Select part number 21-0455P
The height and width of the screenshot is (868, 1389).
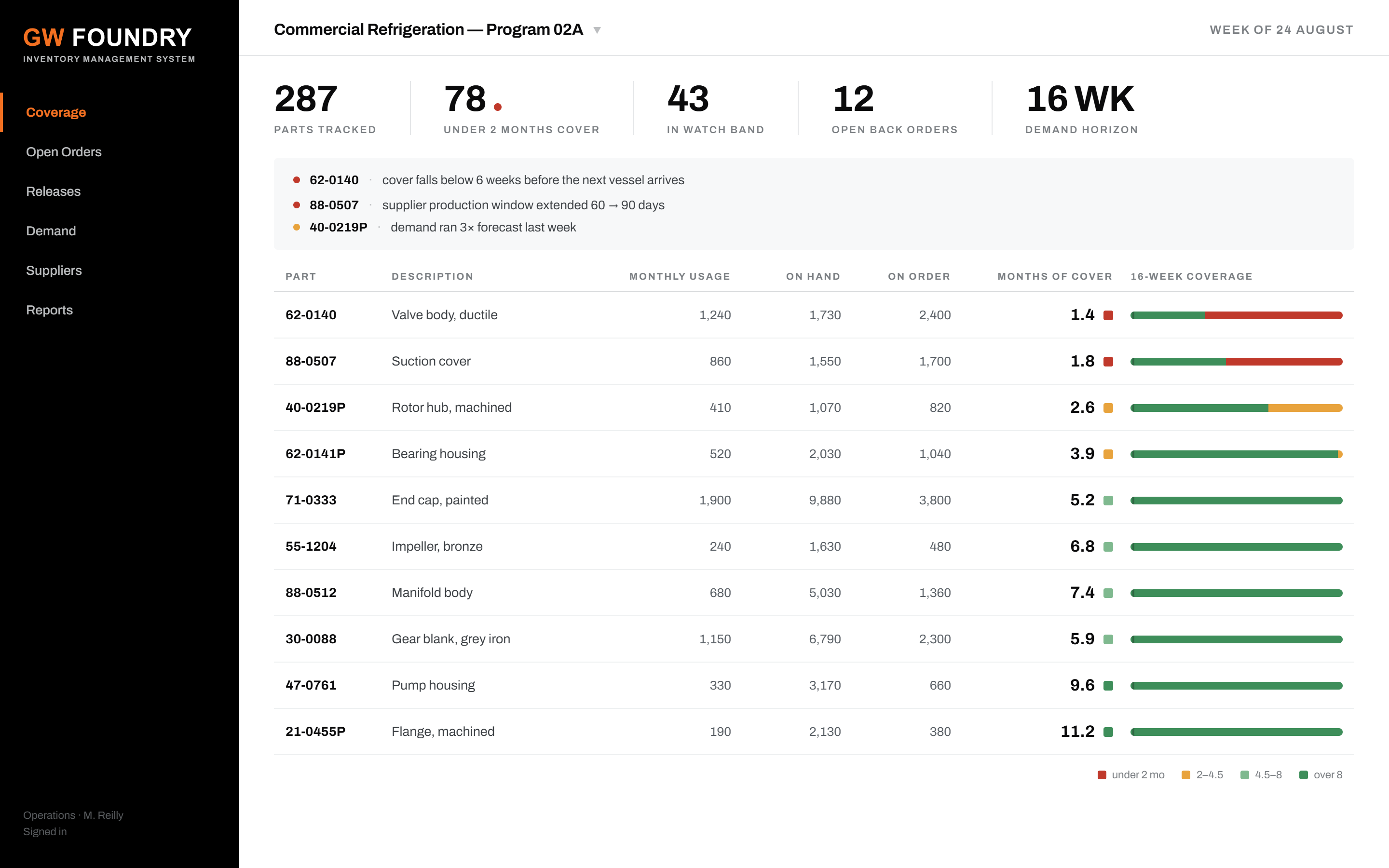[315, 732]
